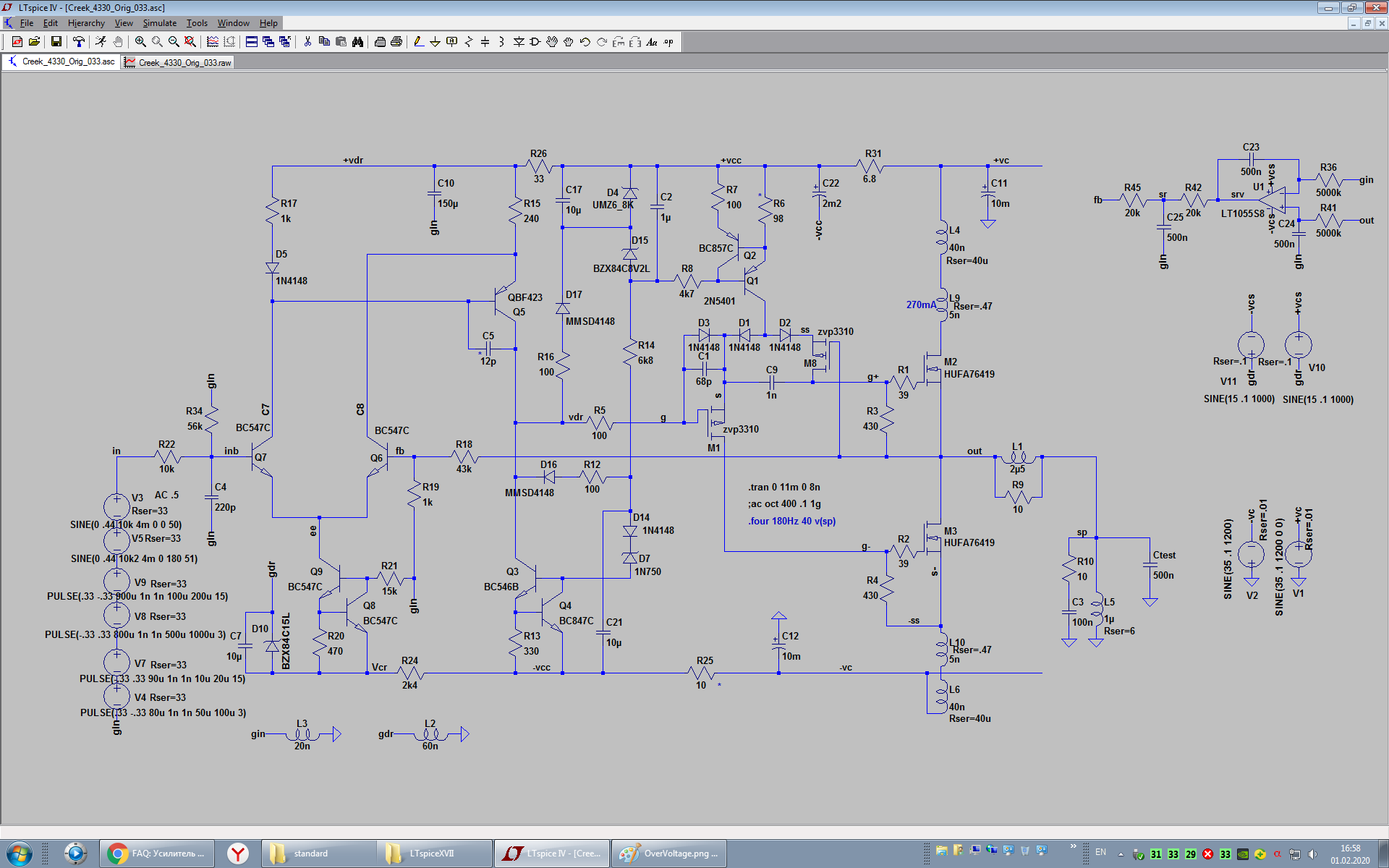Copy with the duplicate toolbar icon
Screen dimensions: 1389x868
[x=324, y=42]
